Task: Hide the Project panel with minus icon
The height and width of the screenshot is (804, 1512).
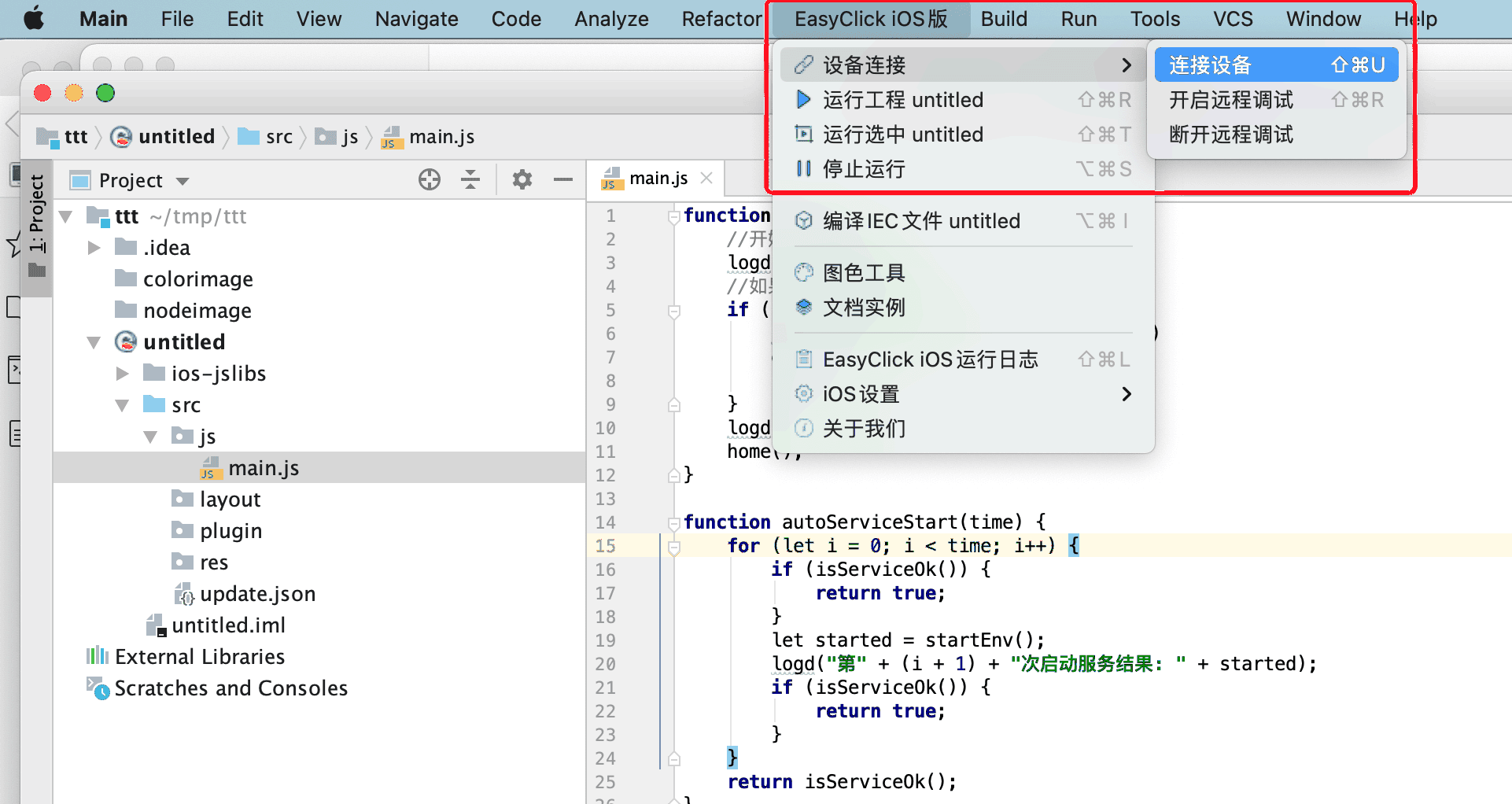Action: point(563,179)
